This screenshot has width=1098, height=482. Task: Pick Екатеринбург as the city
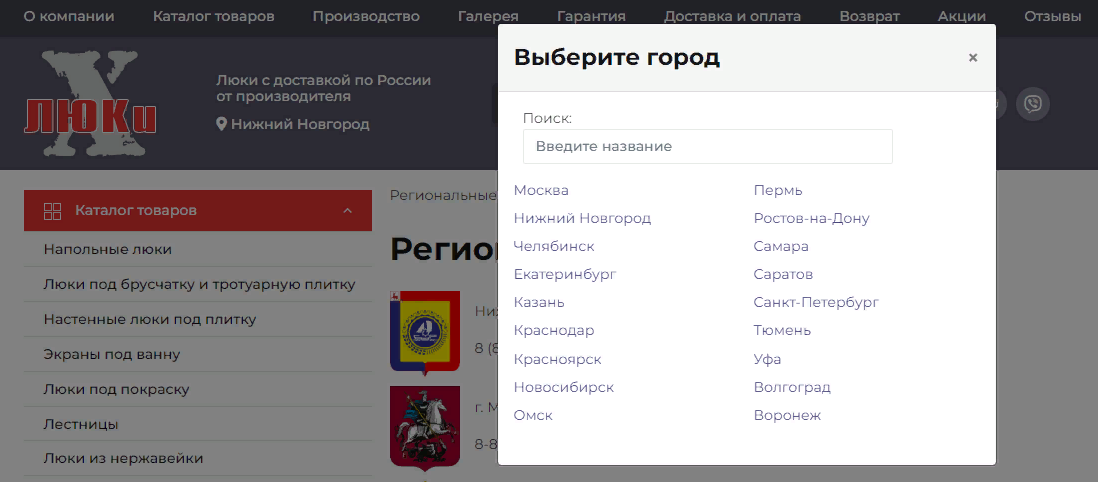[x=564, y=274]
